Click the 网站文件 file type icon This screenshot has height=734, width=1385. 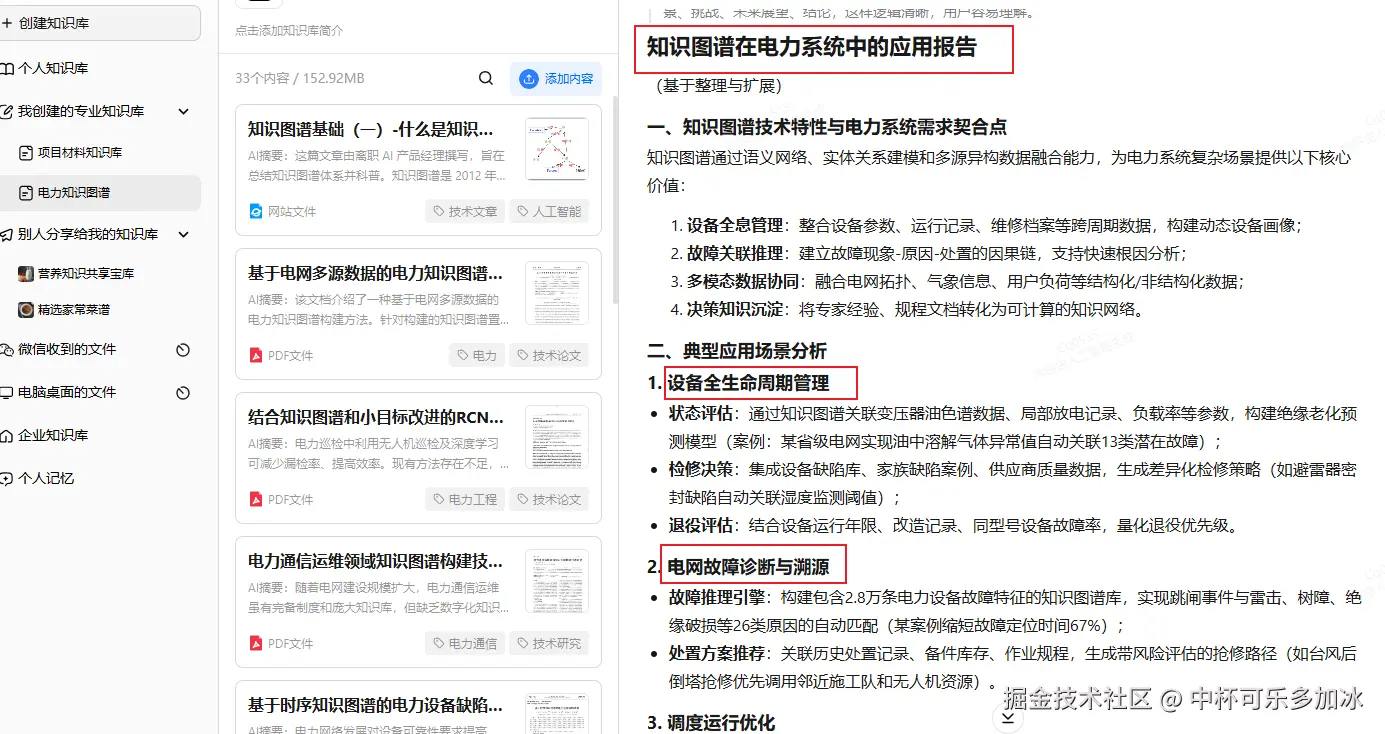[x=256, y=211]
